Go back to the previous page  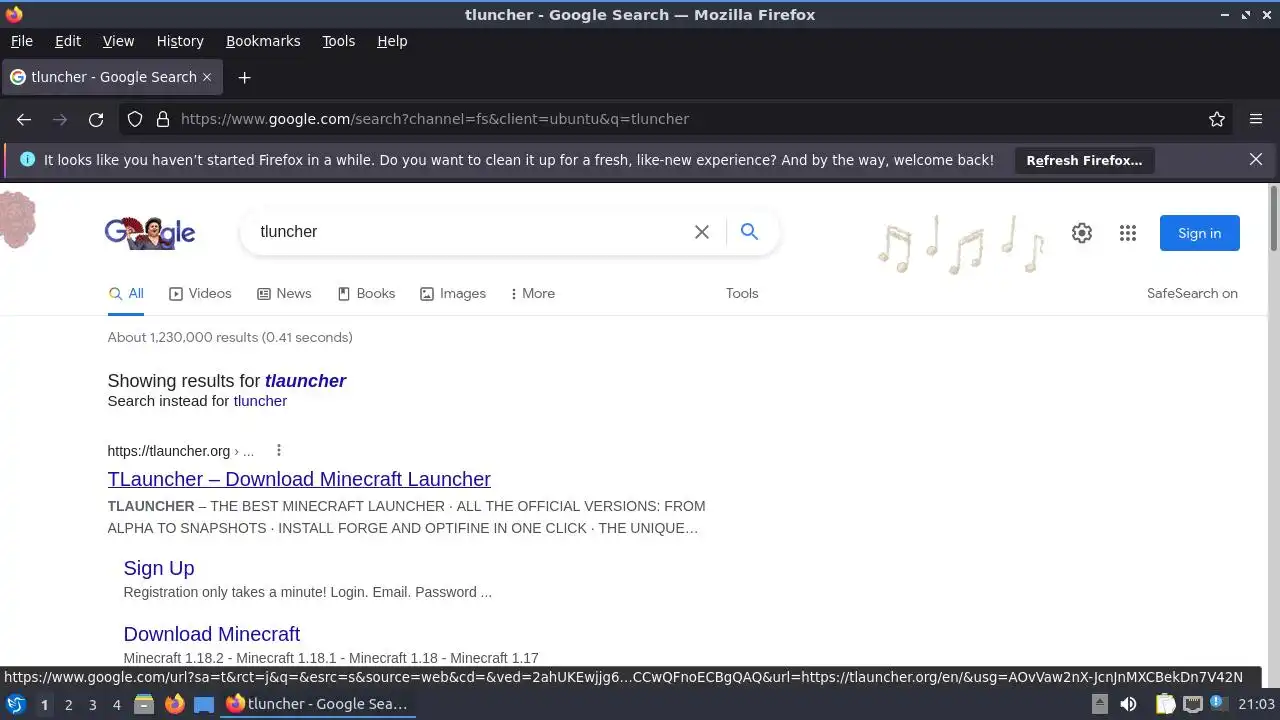click(24, 119)
